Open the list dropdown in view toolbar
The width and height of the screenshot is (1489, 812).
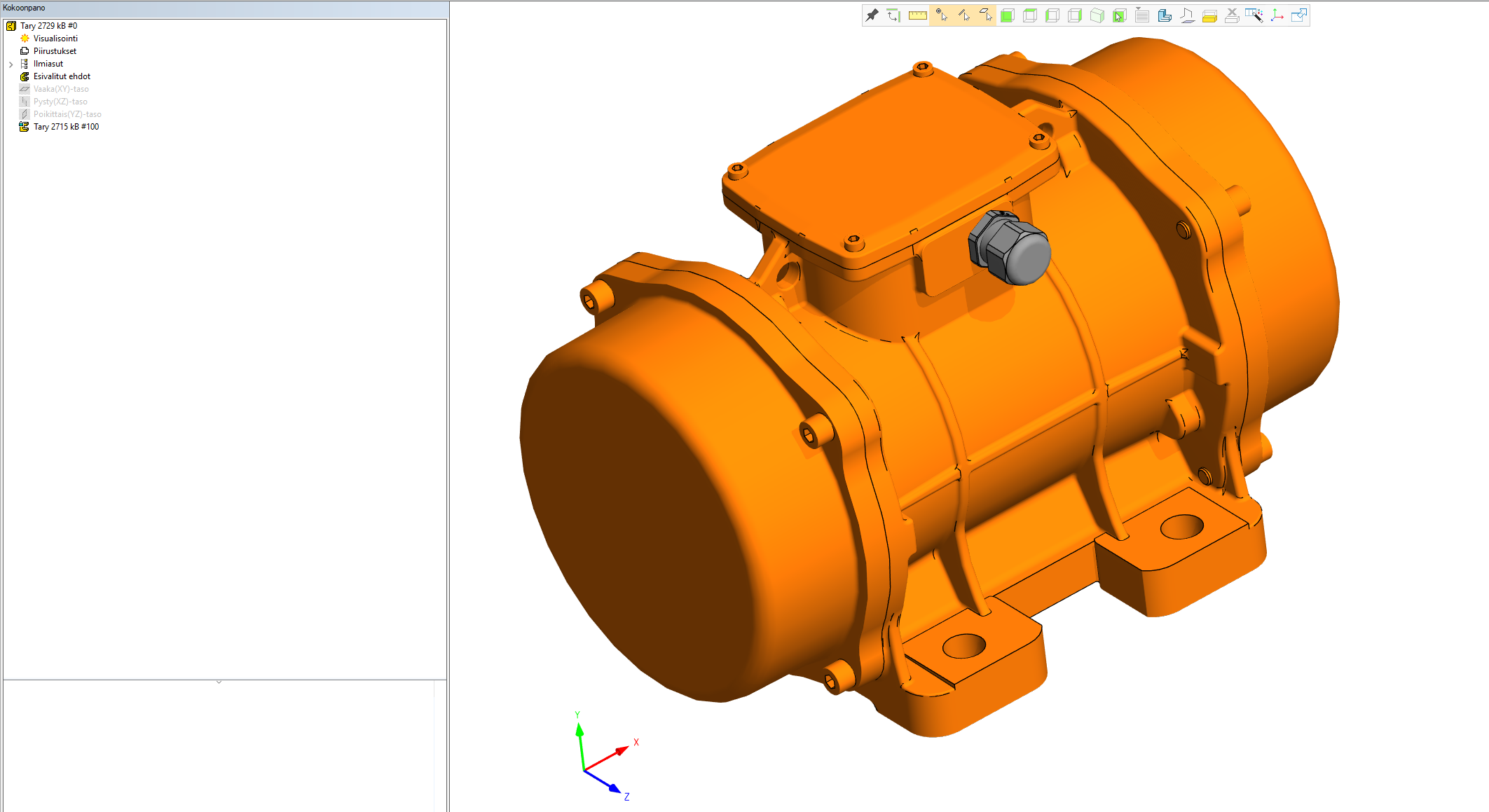1141,15
